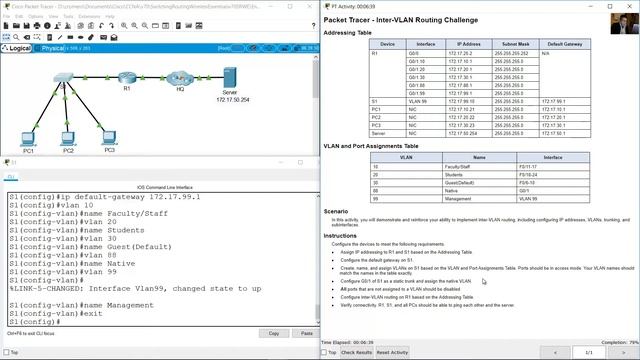Choose the Inspect magnifier tool
Viewport: 640px width, 360px height.
coord(16,37)
